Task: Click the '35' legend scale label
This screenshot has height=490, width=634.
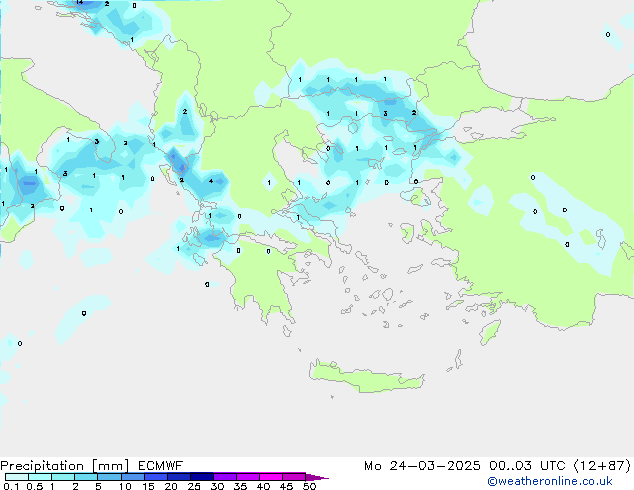Action: tap(240, 486)
